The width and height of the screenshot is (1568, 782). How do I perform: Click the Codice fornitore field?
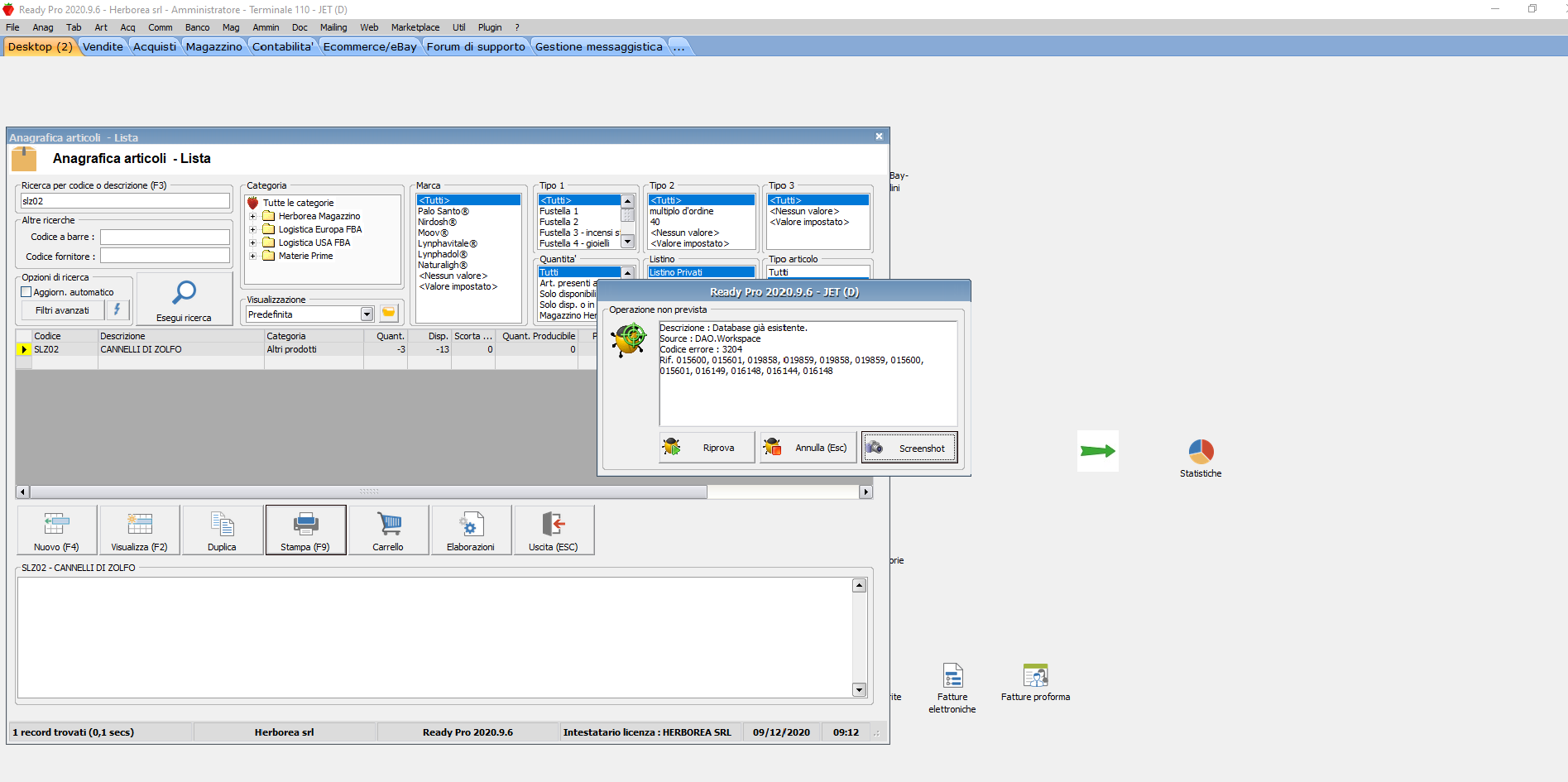pyautogui.click(x=165, y=257)
